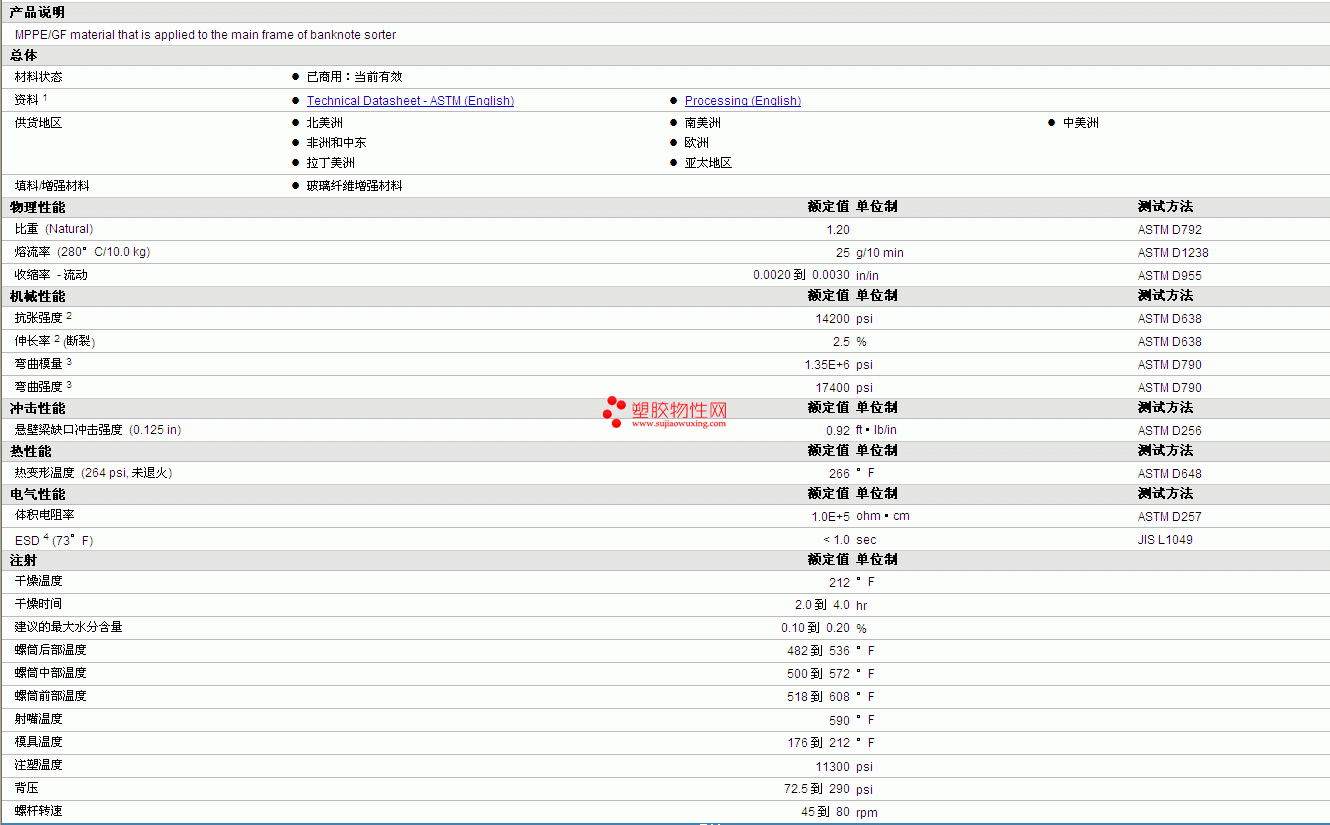Select the 中美洲 region entry
This screenshot has height=825, width=1330.
tap(1081, 123)
